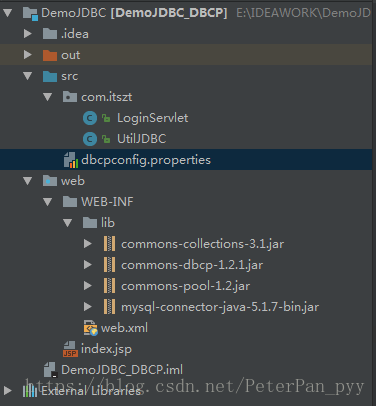Image resolution: width=376 pixels, height=406 pixels.
Task: Click the UtilJDBC public access lock icon
Action: (106, 139)
